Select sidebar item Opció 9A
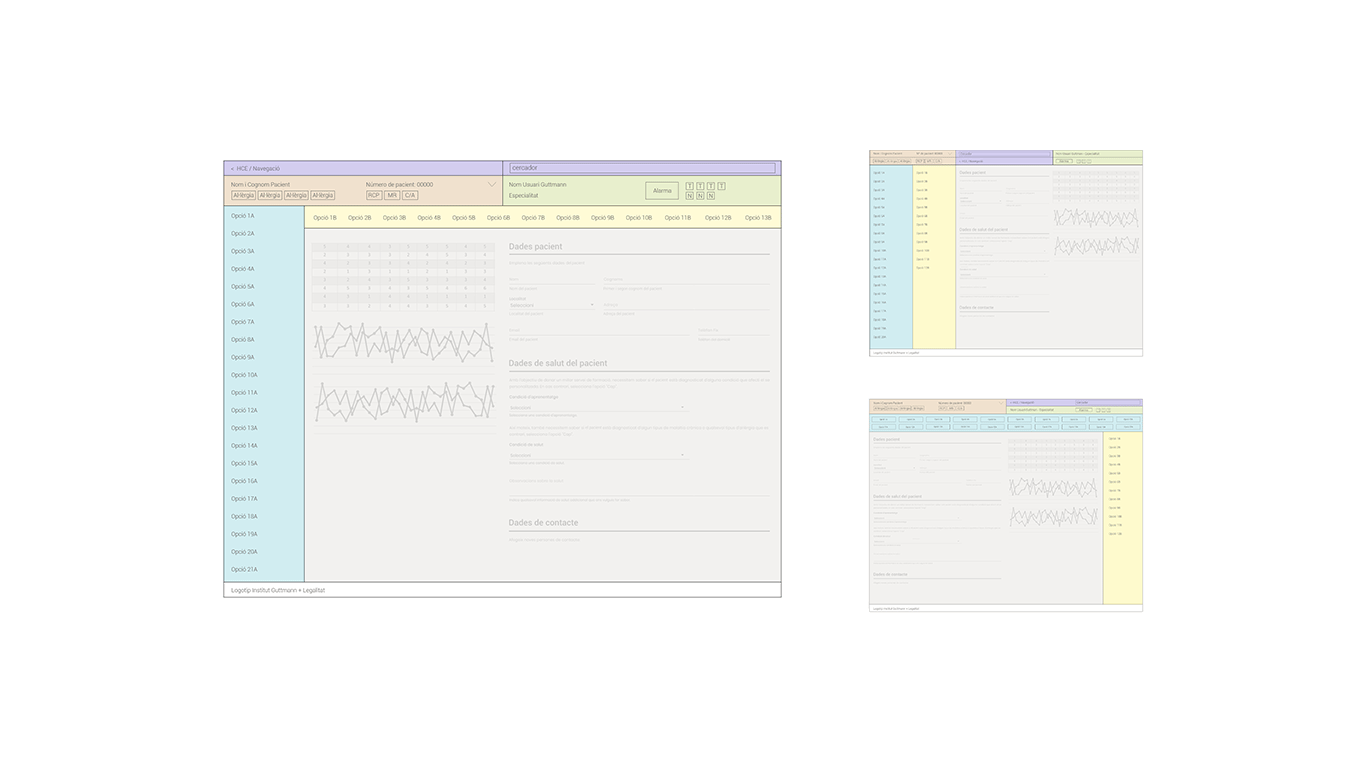The image size is (1351, 760). tap(243, 357)
